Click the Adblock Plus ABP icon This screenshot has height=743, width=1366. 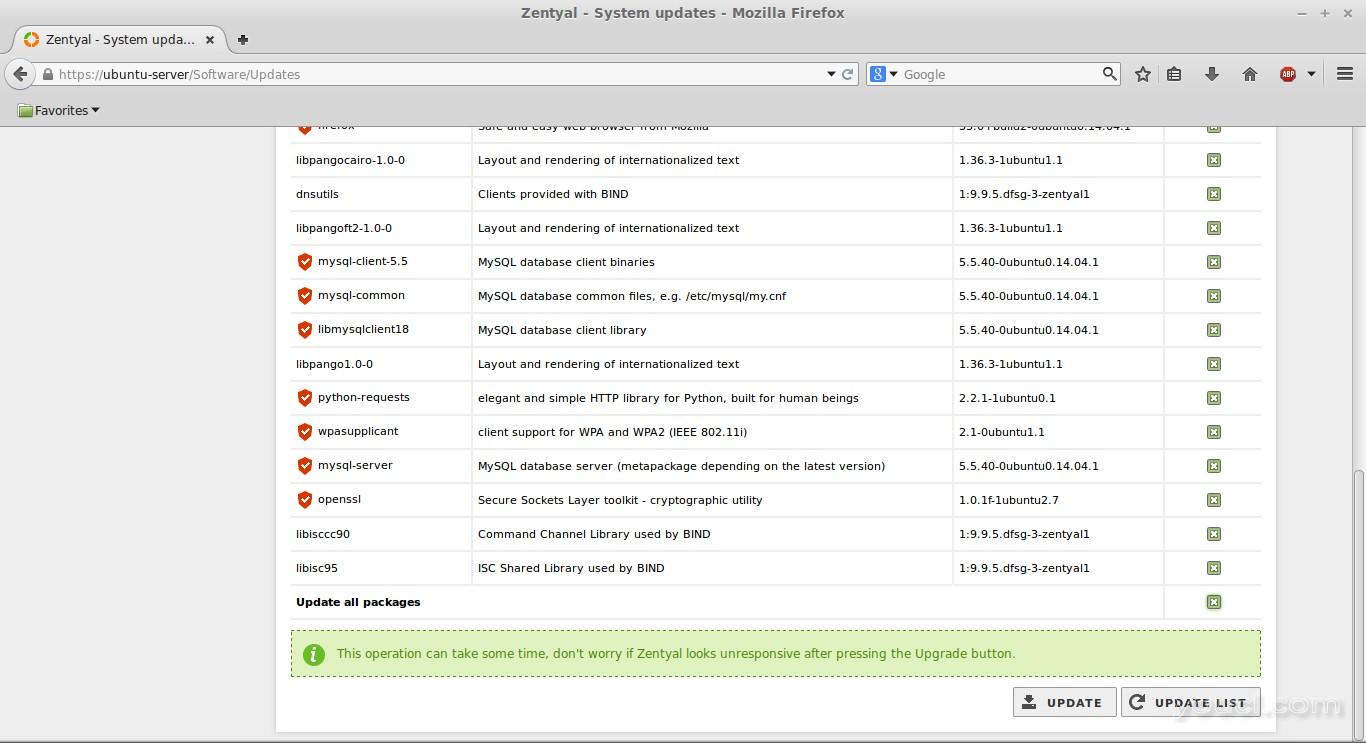[x=1288, y=74]
